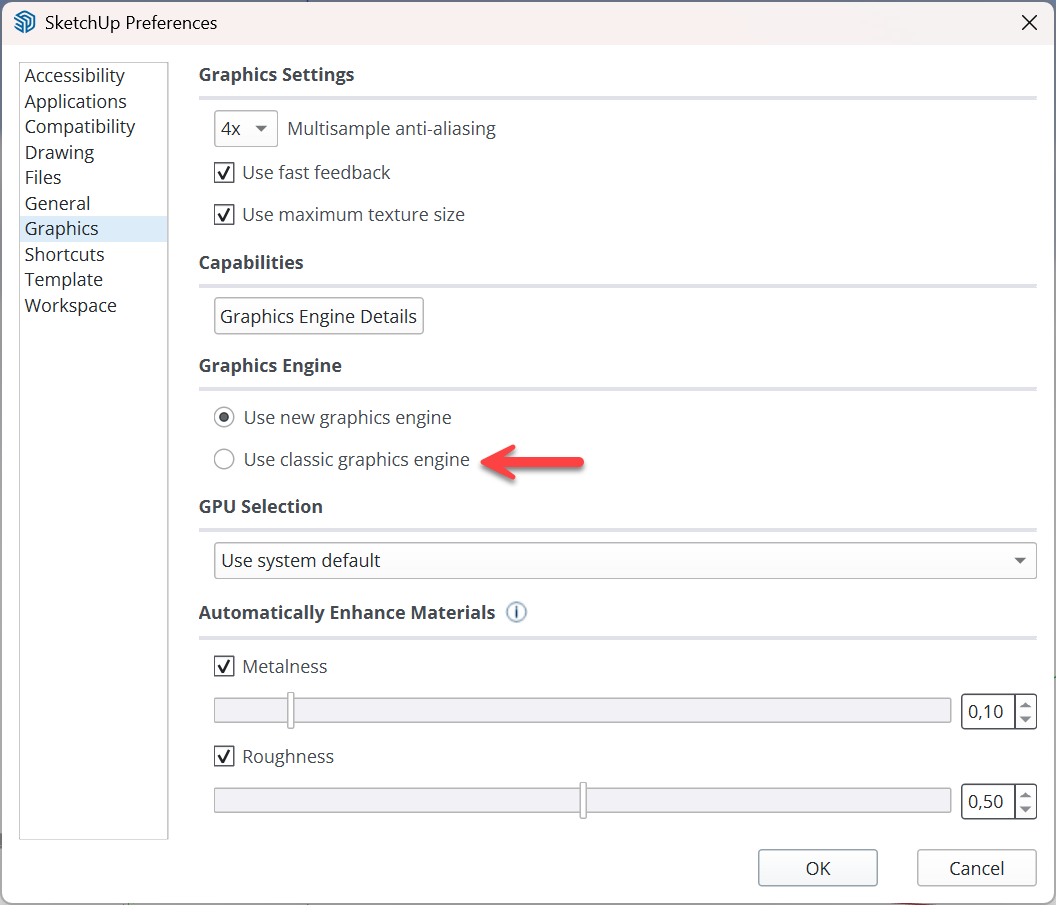Open Drawing preferences category

click(x=94, y=152)
